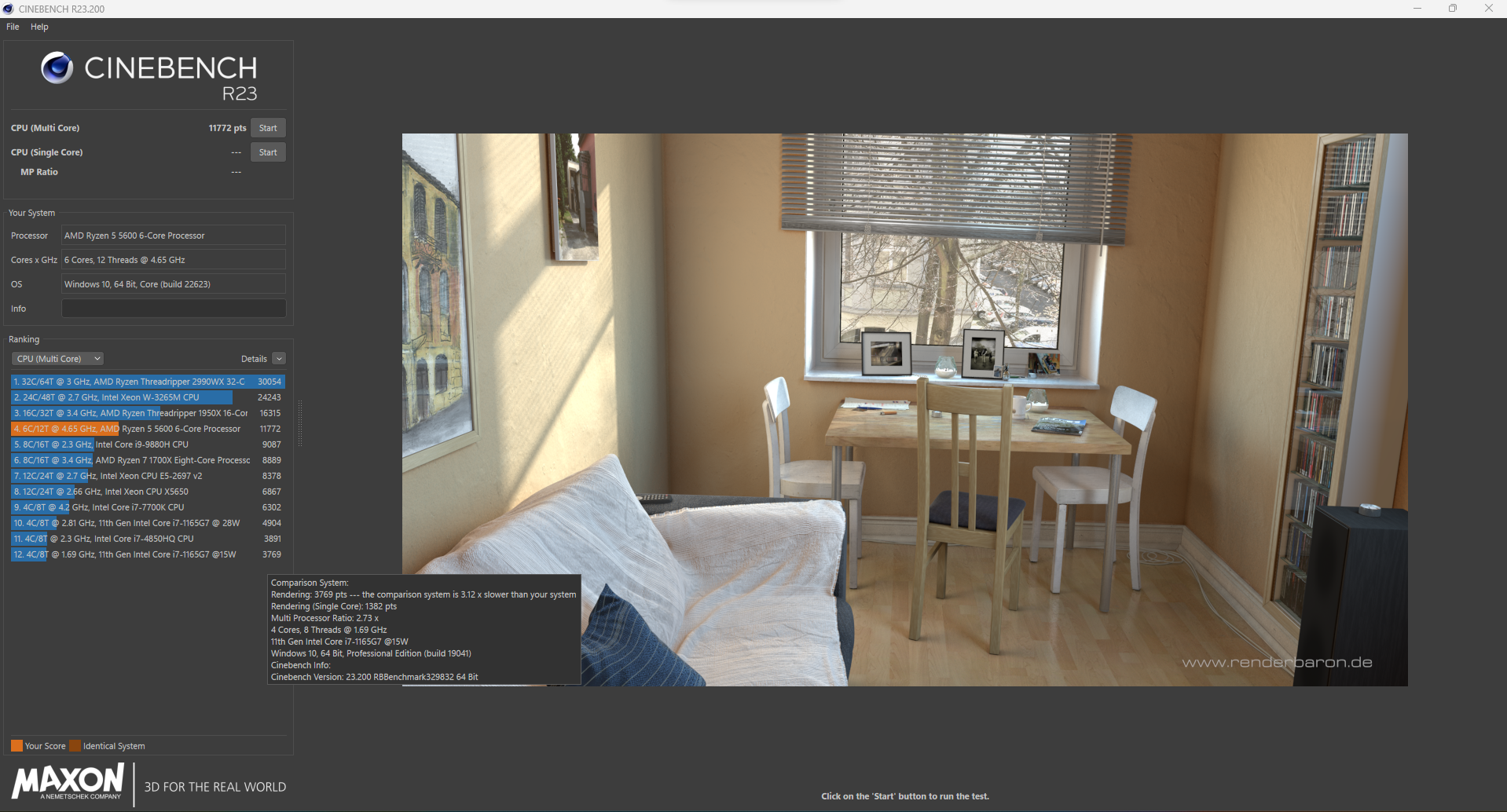Screen dimensions: 1507x812
Task: Click the orange Your Score legend swatch
Action: (16, 746)
